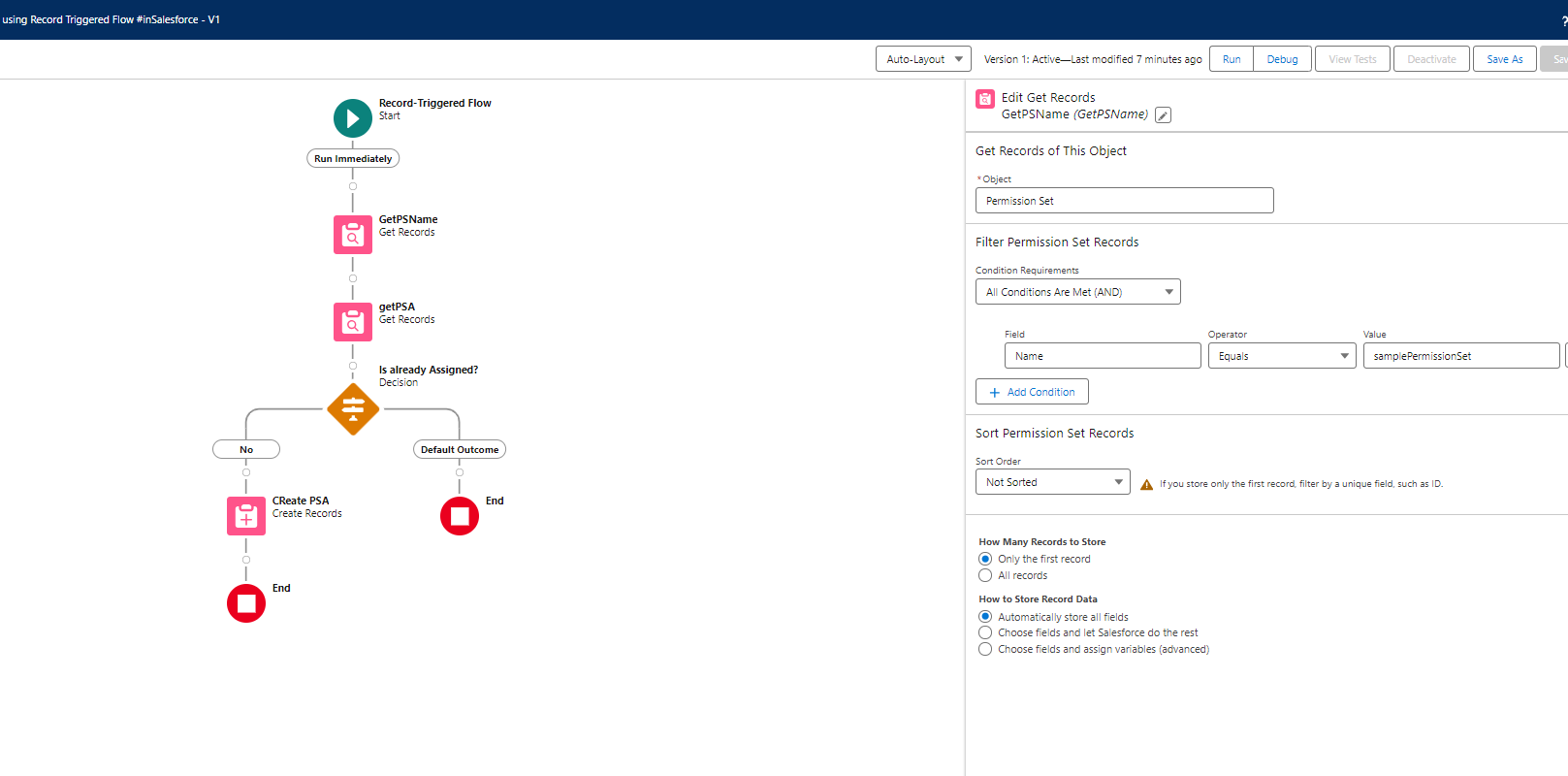Choose fields and assign variables (advanced)
Viewport: 1568px width, 776px height.
985,649
